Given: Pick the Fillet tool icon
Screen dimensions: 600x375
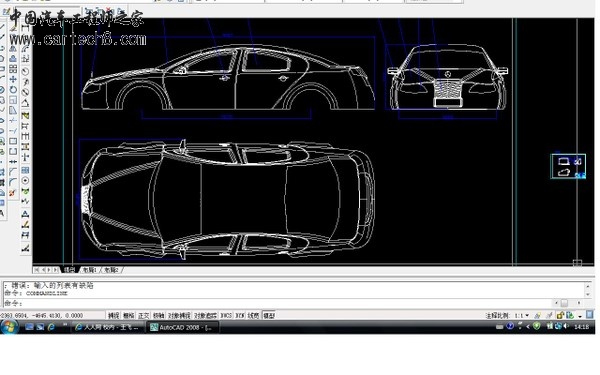Looking at the screenshot, I should pos(13,182).
